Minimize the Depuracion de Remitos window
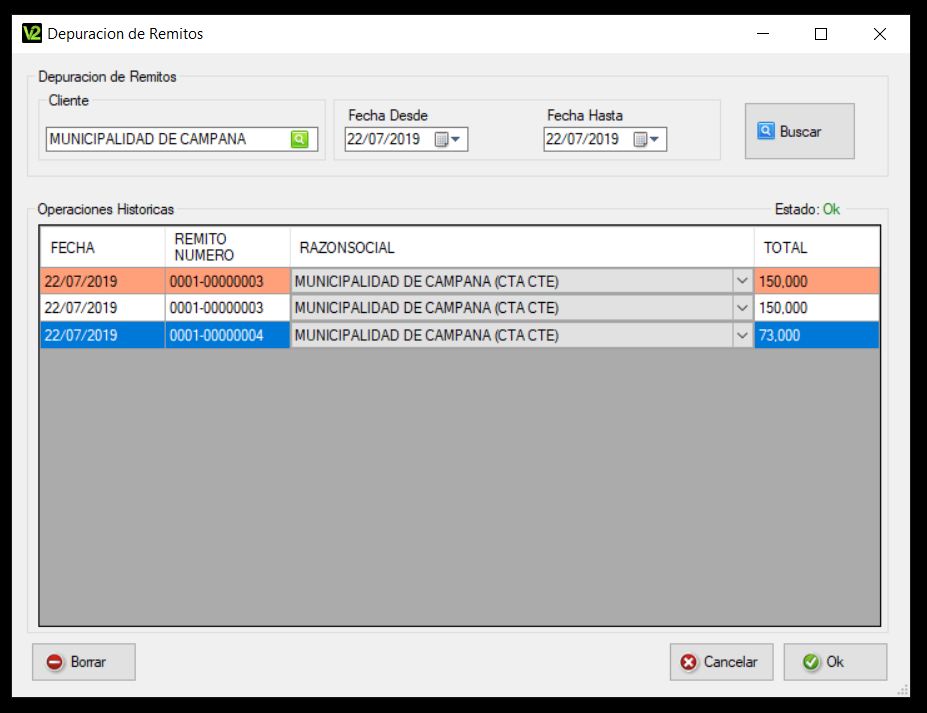Viewport: 927px width, 713px height. 763,34
